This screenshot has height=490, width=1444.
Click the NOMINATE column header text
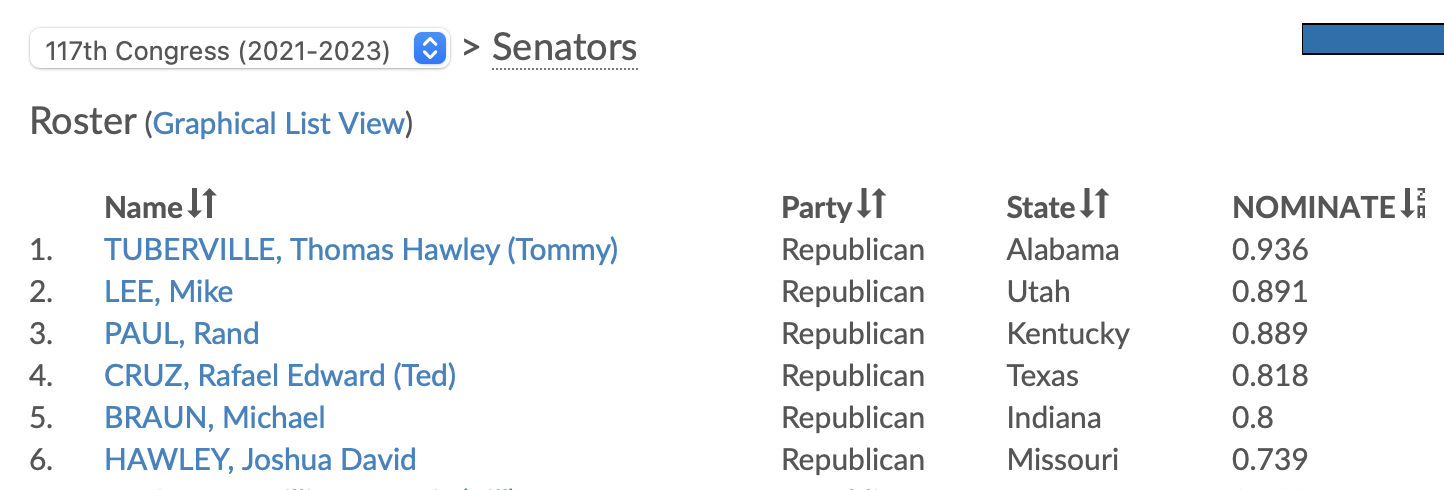pyautogui.click(x=1313, y=207)
